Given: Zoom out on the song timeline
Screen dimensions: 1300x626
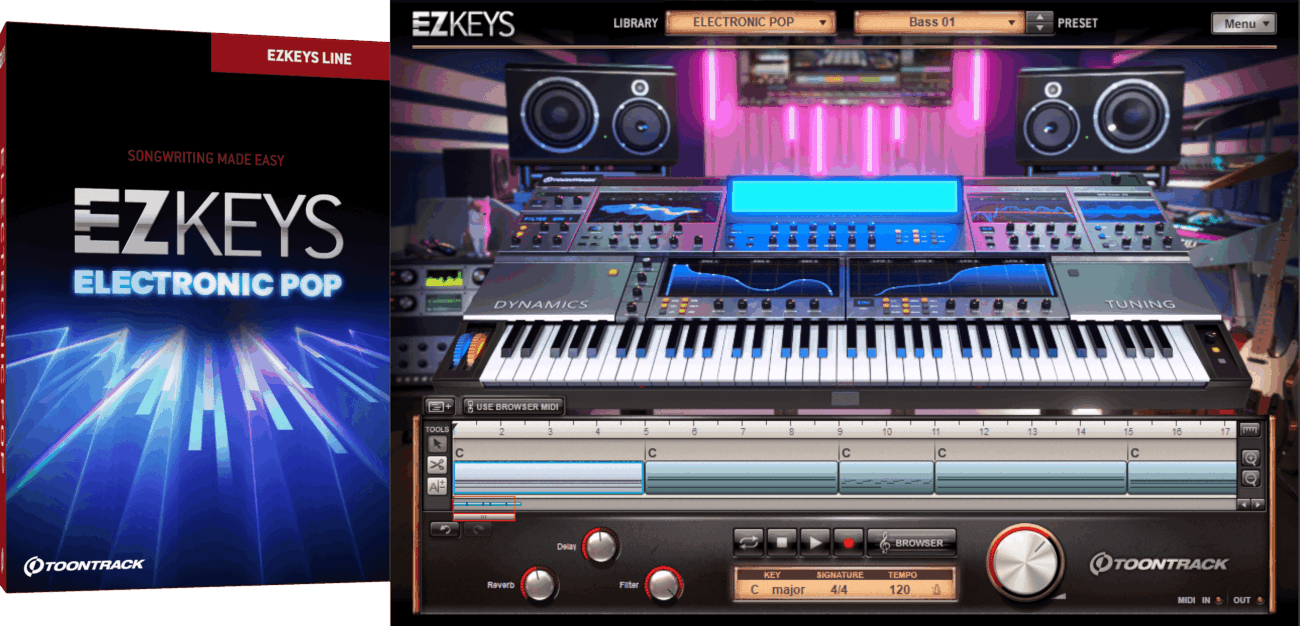Looking at the screenshot, I should [x=1250, y=479].
